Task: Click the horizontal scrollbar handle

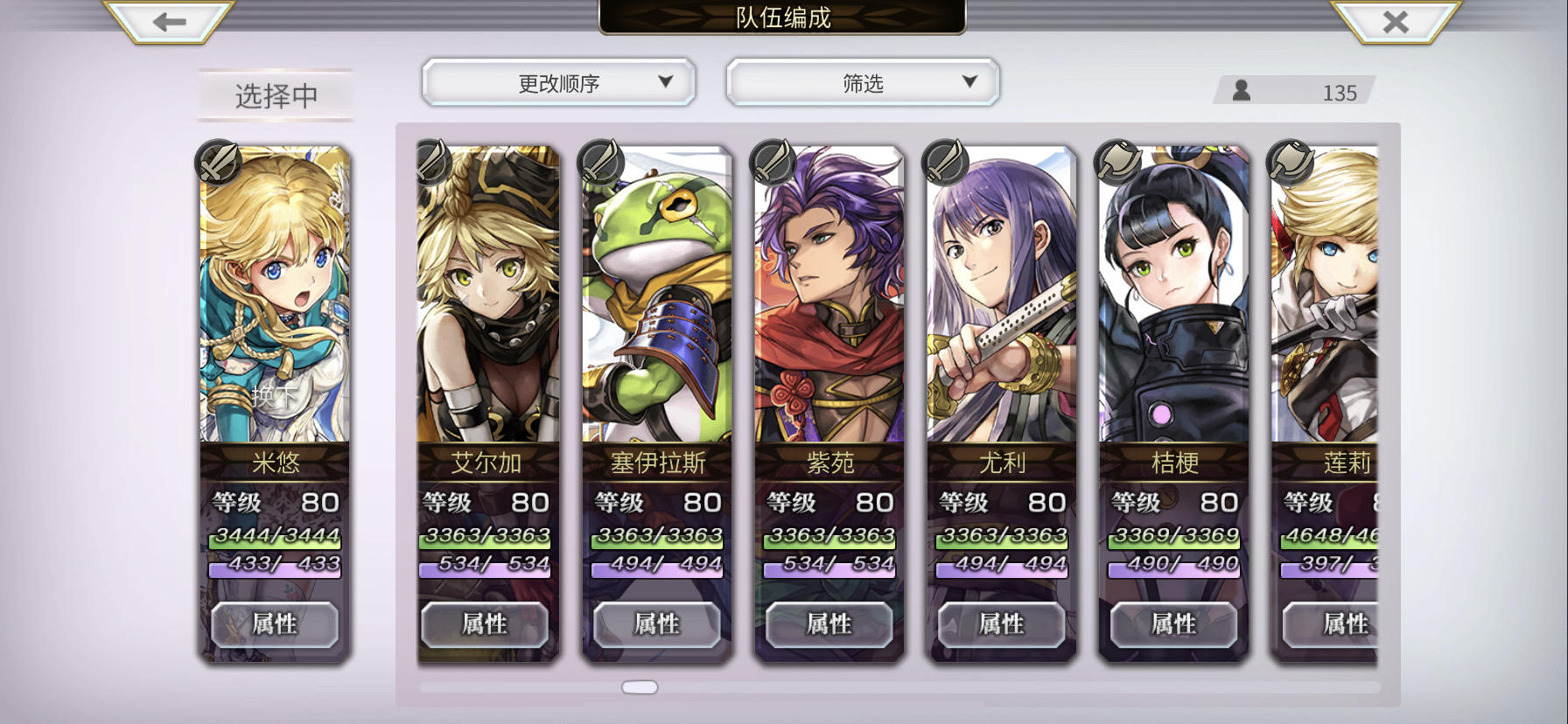Action: pyautogui.click(x=640, y=687)
